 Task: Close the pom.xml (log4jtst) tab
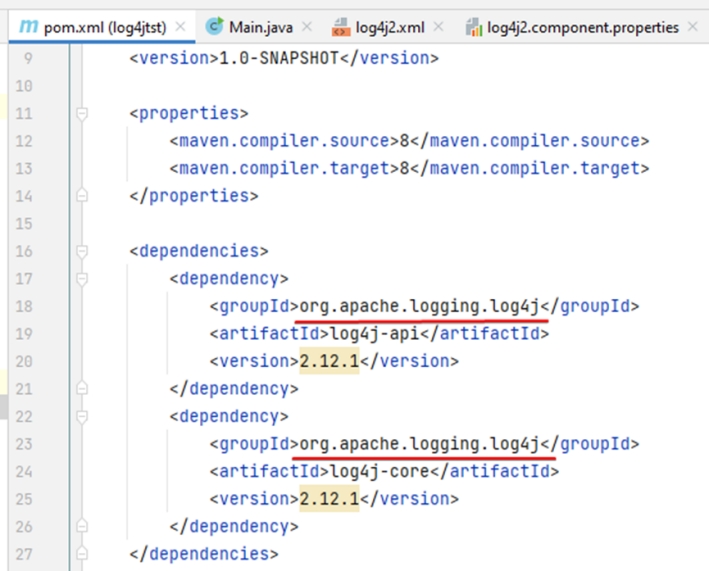(x=180, y=27)
